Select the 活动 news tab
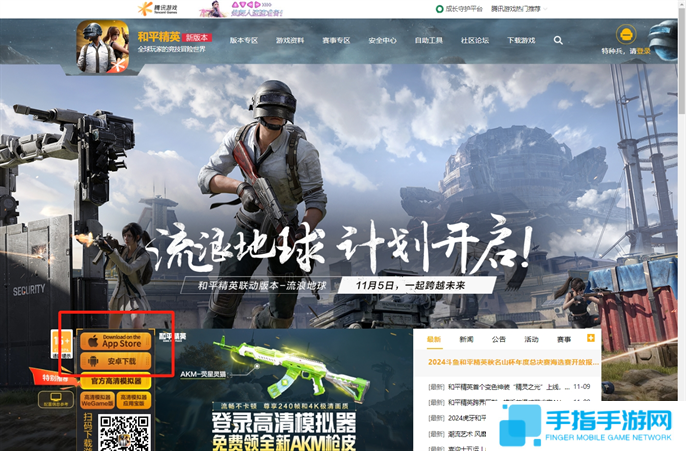686x451 pixels. click(532, 339)
